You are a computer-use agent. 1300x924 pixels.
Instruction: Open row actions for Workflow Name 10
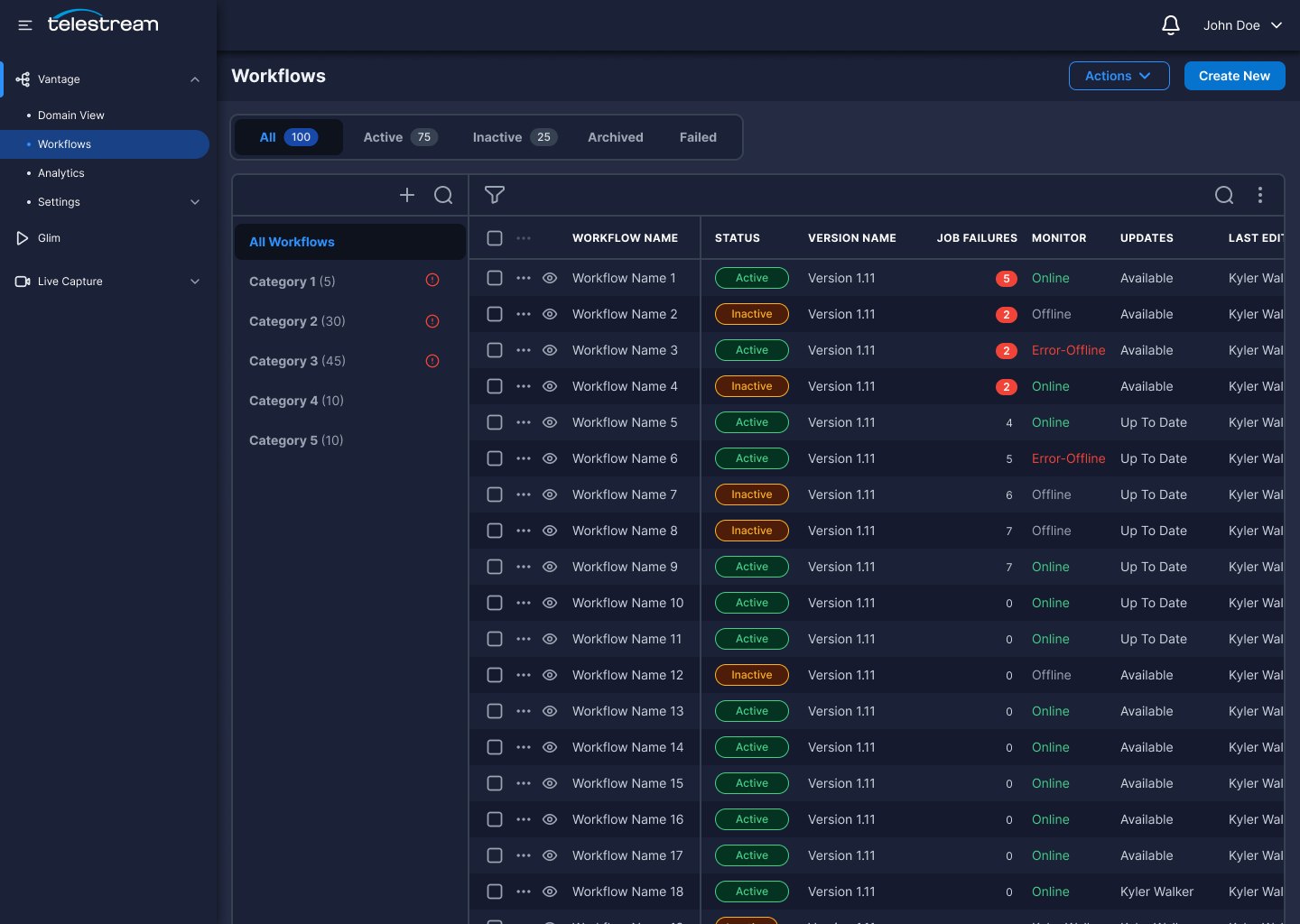tap(524, 603)
